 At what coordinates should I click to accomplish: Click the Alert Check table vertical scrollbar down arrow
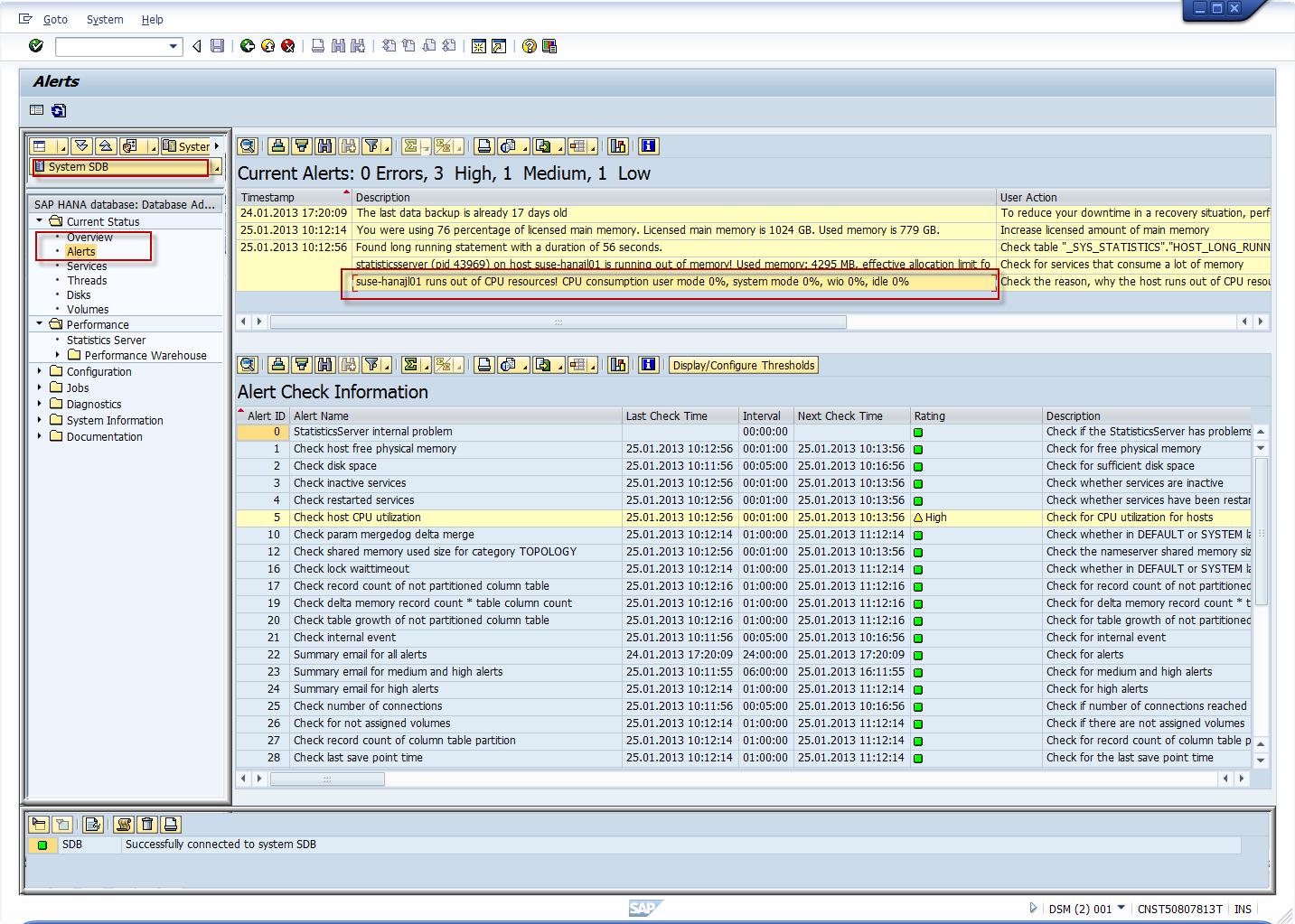[x=1261, y=761]
